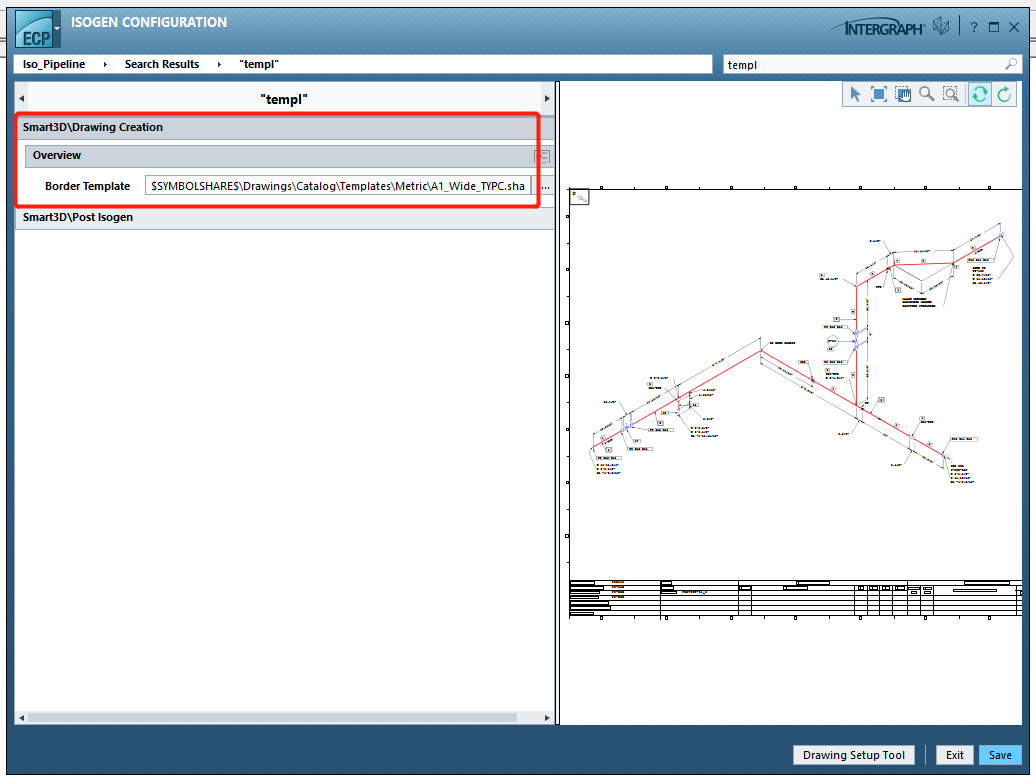Click the Exit button

pos(954,755)
